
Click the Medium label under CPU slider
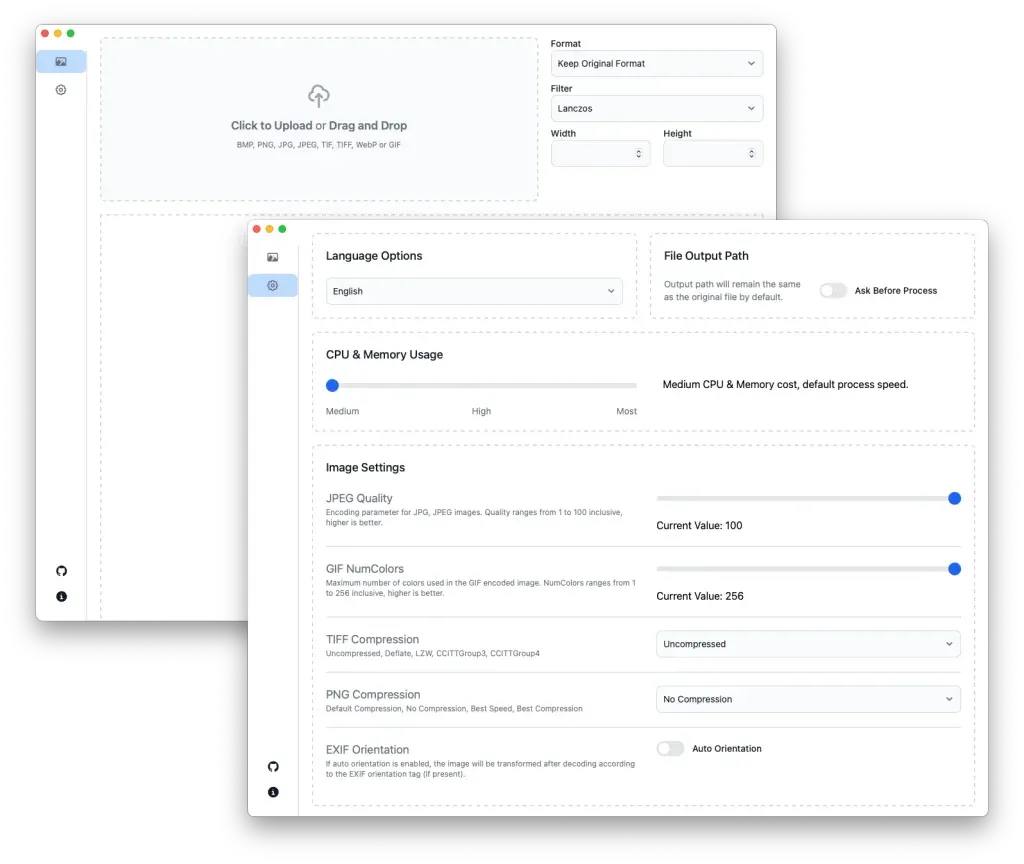342,411
